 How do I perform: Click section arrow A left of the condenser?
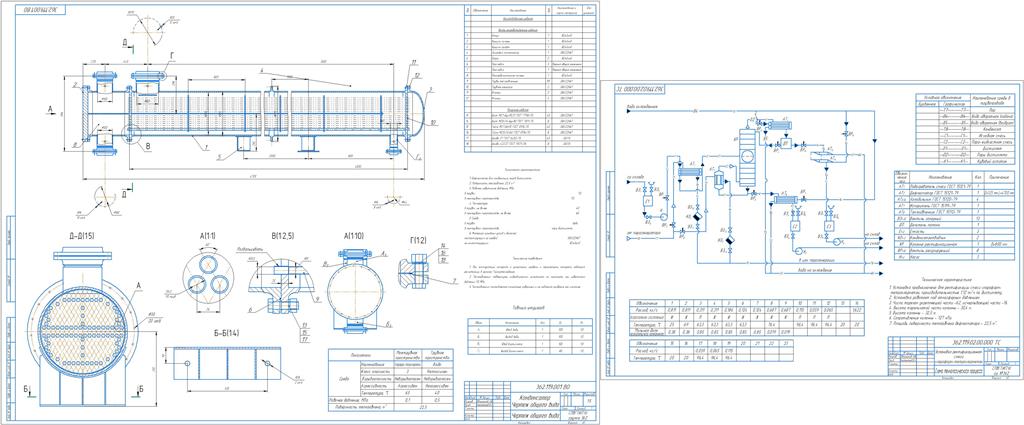coord(49,111)
